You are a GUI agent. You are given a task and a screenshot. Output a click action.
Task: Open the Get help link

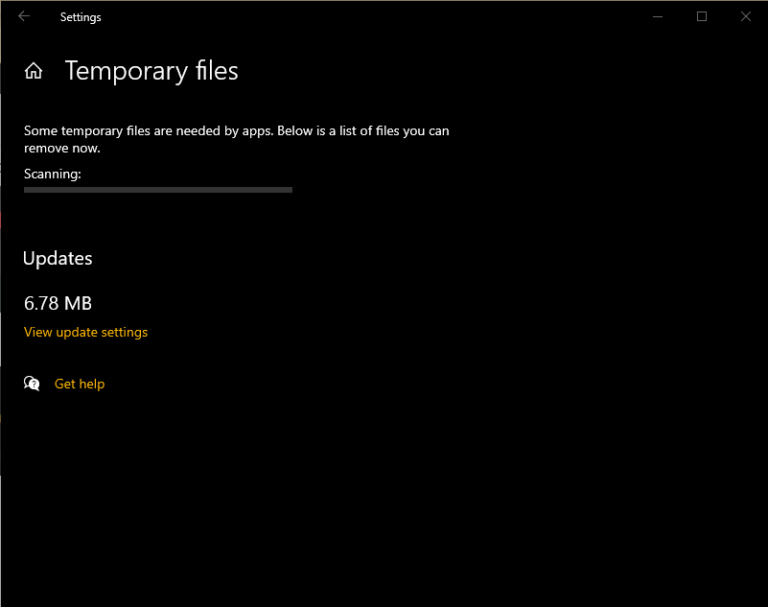(79, 384)
